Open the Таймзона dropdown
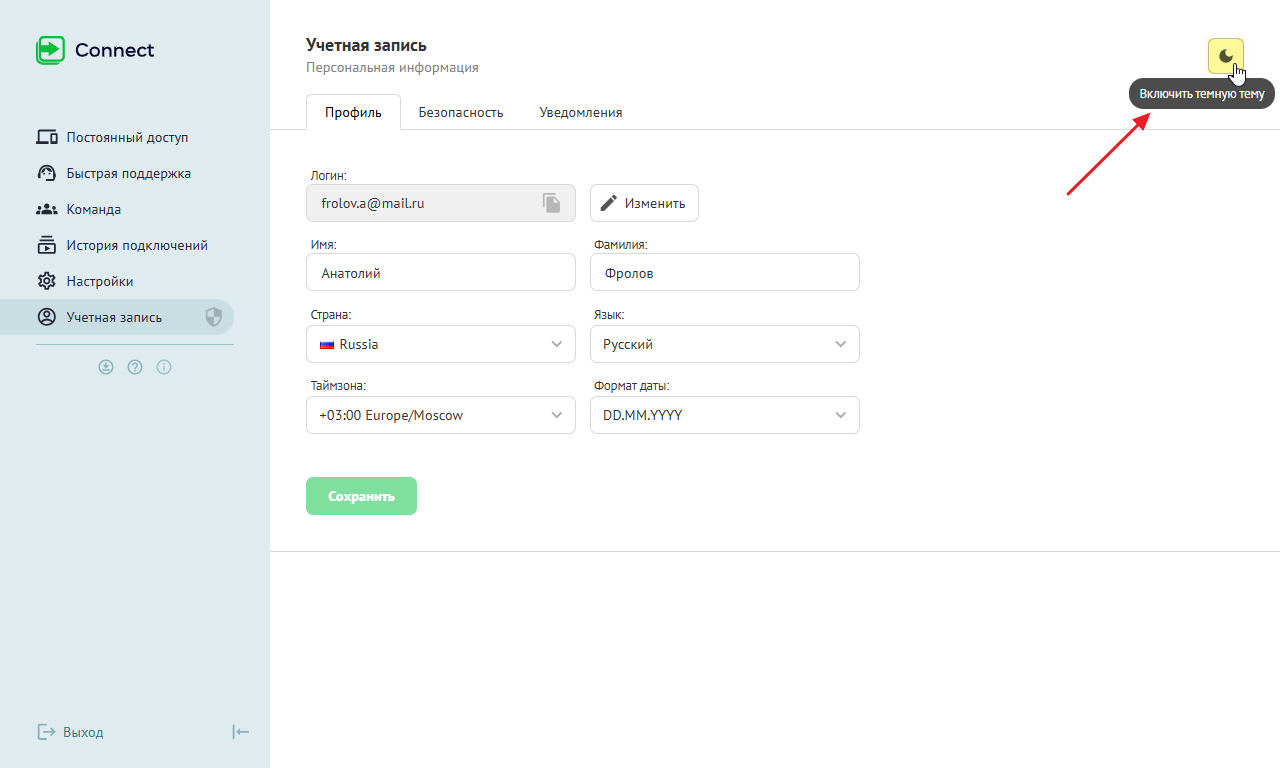 [441, 415]
